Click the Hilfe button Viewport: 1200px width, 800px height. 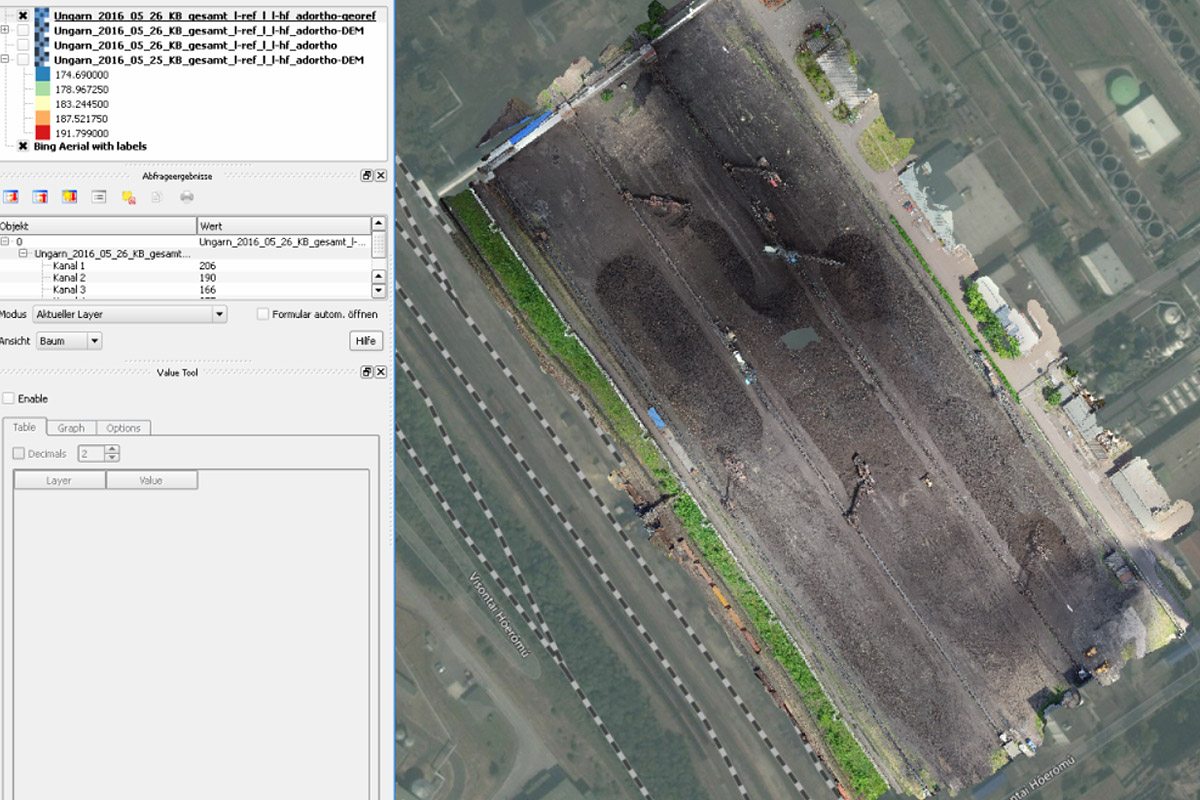click(367, 341)
